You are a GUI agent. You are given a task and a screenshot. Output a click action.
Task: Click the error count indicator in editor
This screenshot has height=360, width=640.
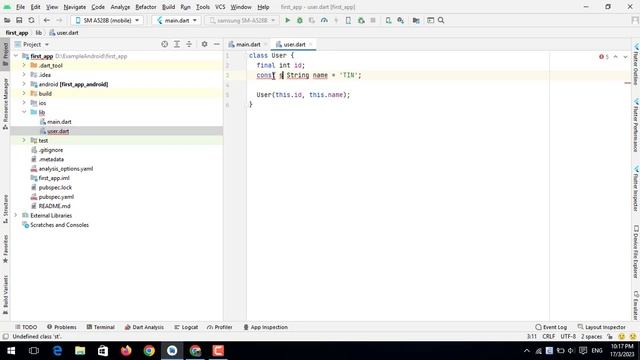coord(604,57)
